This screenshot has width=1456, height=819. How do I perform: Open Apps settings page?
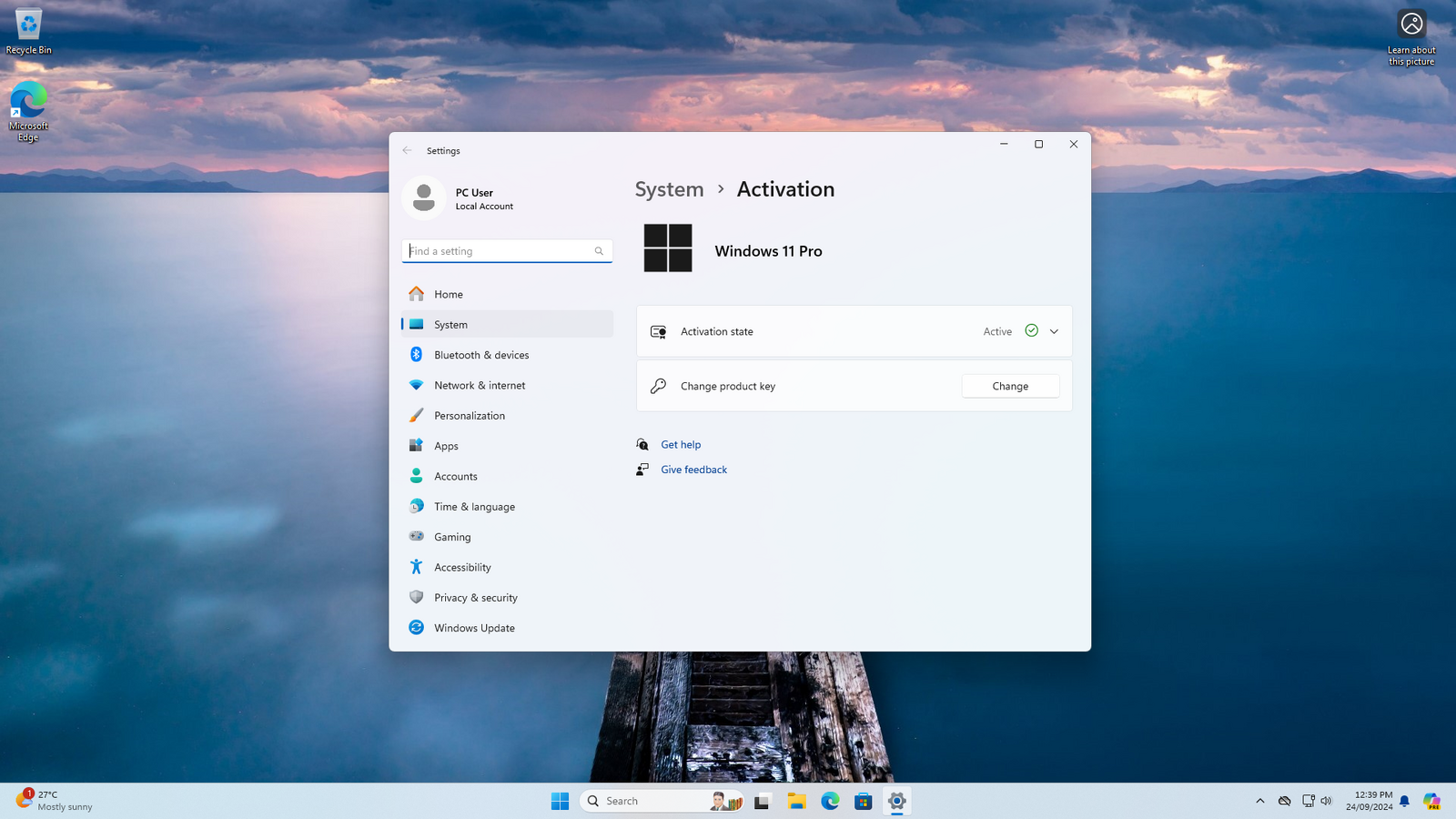tap(507, 446)
